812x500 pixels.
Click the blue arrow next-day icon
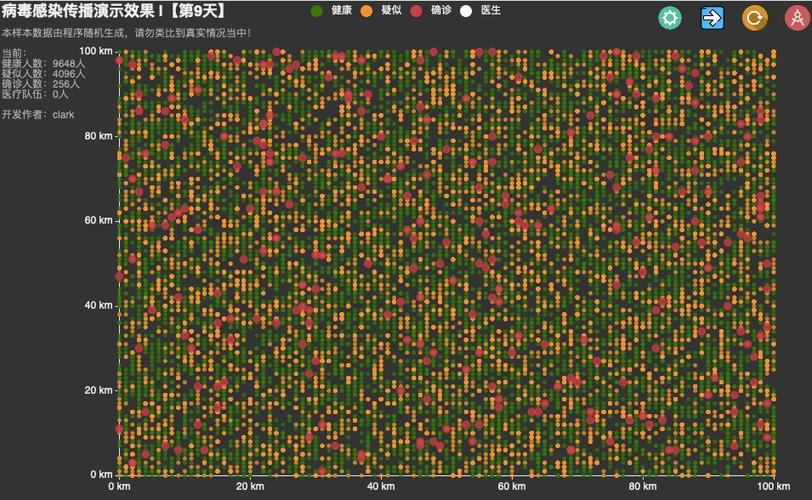point(712,18)
